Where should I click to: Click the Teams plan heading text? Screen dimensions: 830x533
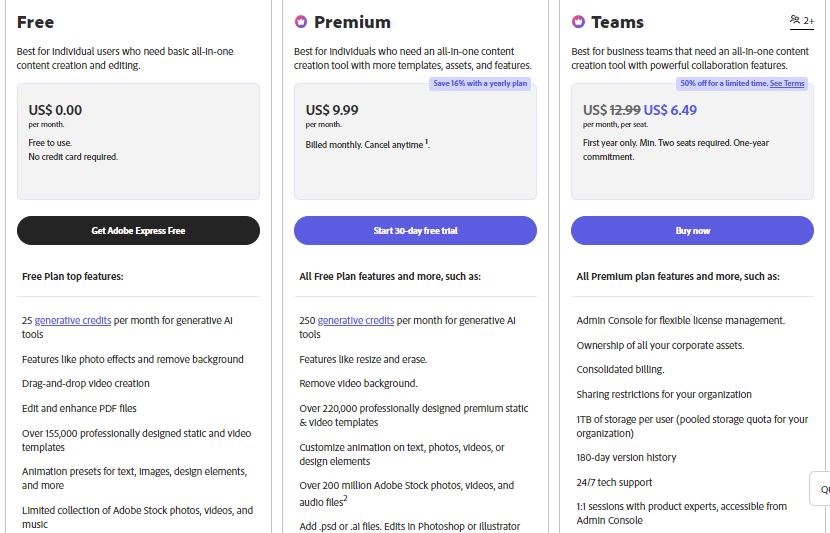(617, 22)
